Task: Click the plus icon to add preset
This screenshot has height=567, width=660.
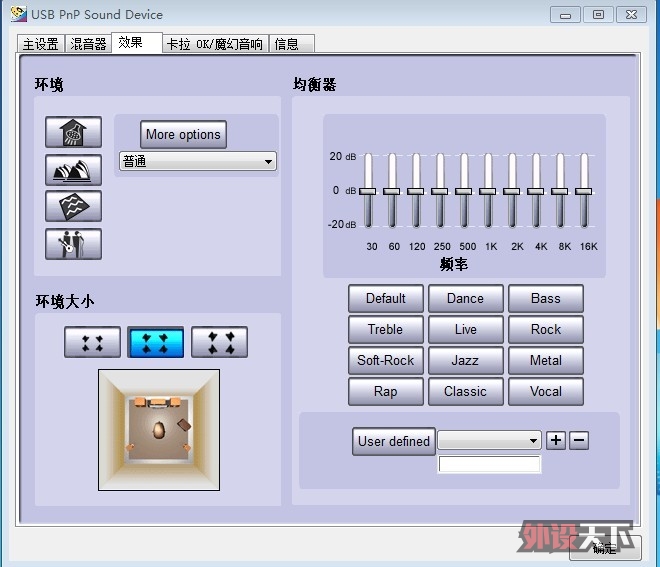Action: [x=556, y=441]
